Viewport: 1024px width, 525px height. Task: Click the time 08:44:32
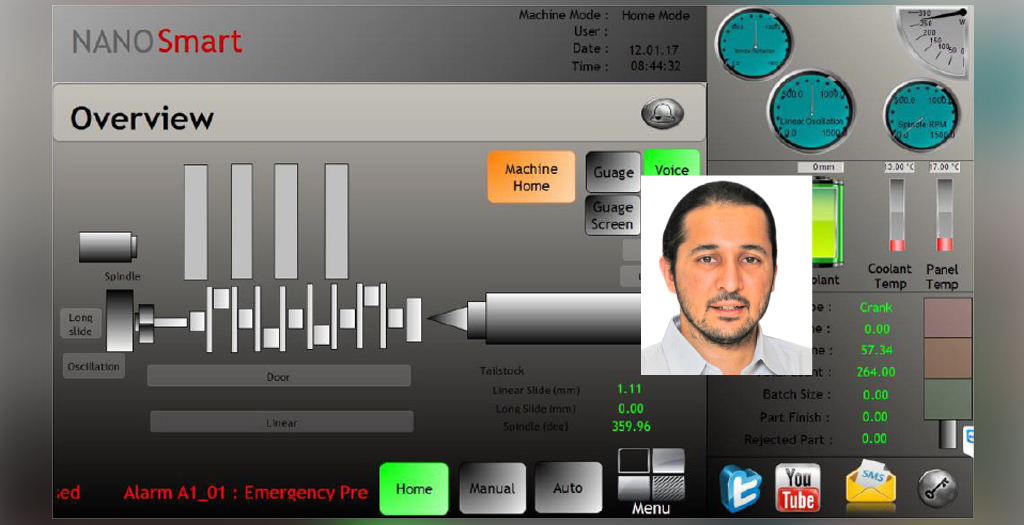[656, 66]
